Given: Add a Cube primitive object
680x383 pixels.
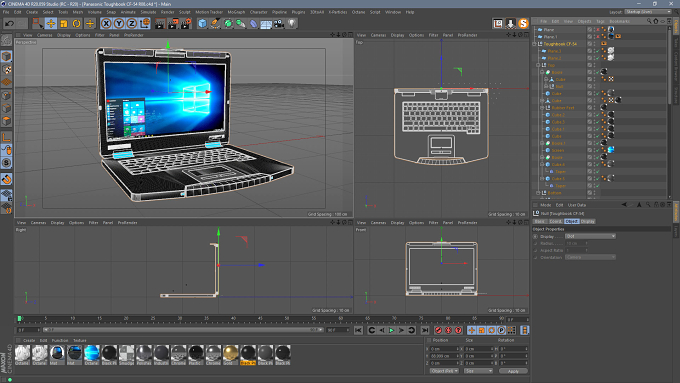Looking at the screenshot, I should click(x=203, y=23).
